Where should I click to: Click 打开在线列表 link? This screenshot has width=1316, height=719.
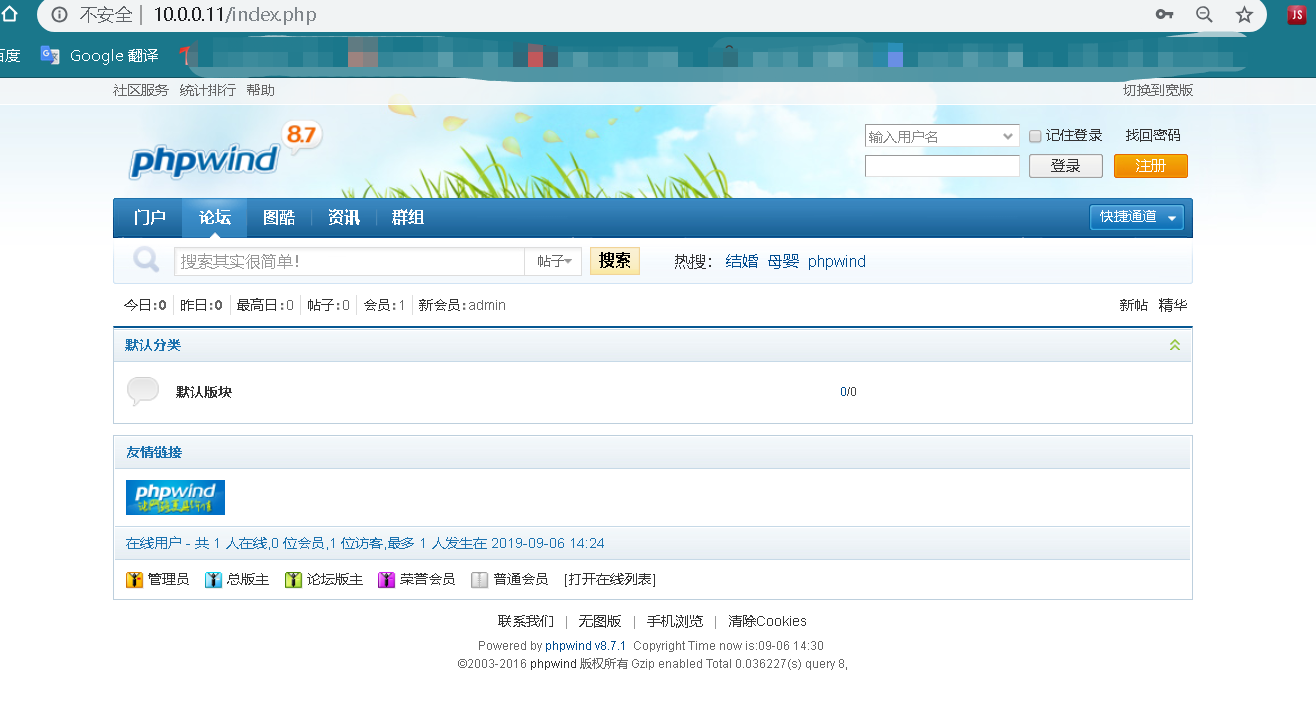(x=610, y=580)
